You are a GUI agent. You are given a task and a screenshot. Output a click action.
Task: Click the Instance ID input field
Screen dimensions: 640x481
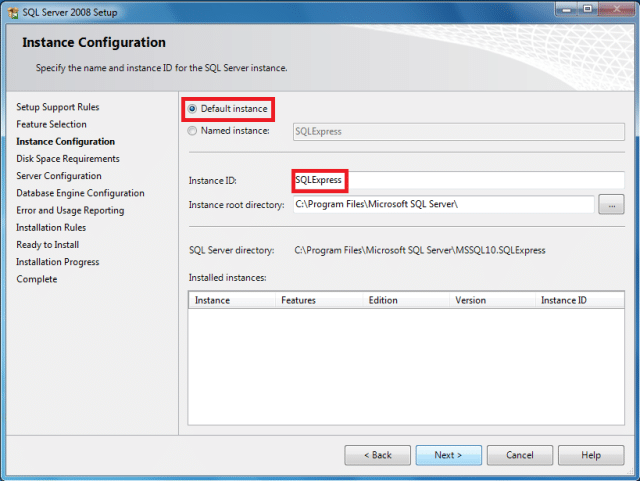(458, 180)
